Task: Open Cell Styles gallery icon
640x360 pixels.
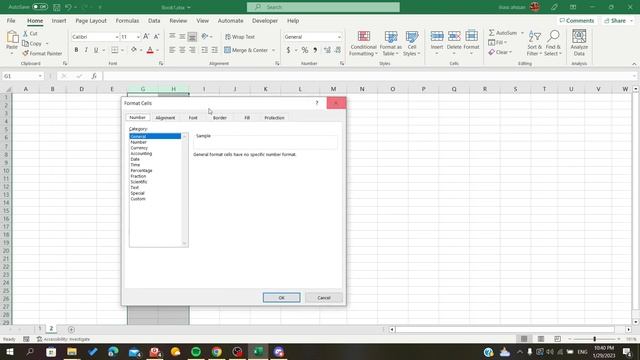Action: point(411,37)
